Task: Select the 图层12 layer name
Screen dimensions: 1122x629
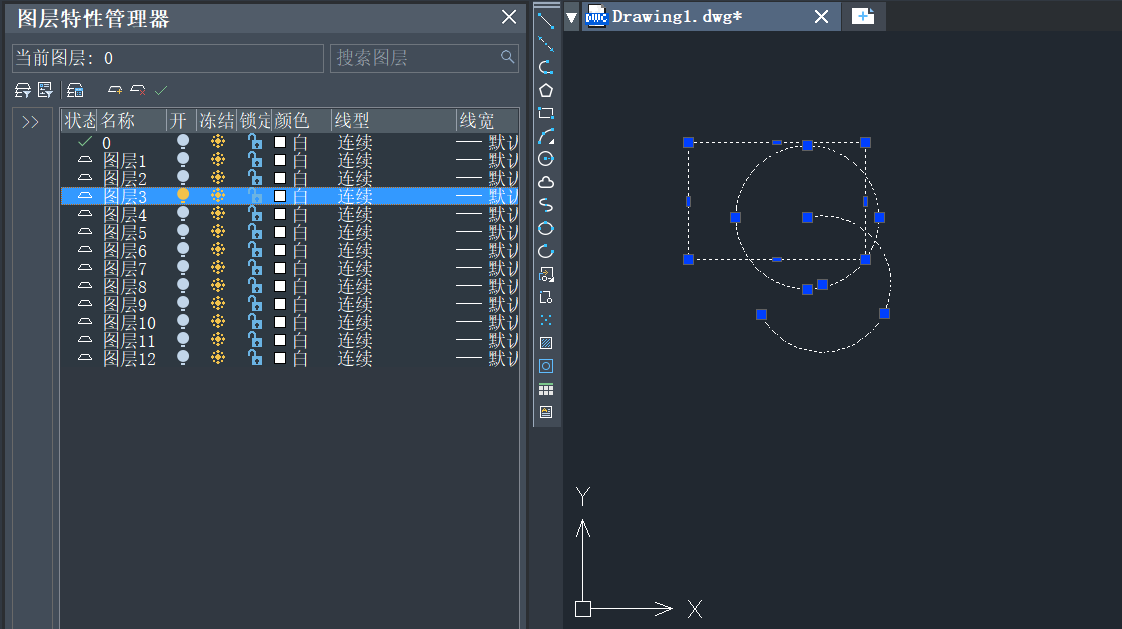Action: 130,358
